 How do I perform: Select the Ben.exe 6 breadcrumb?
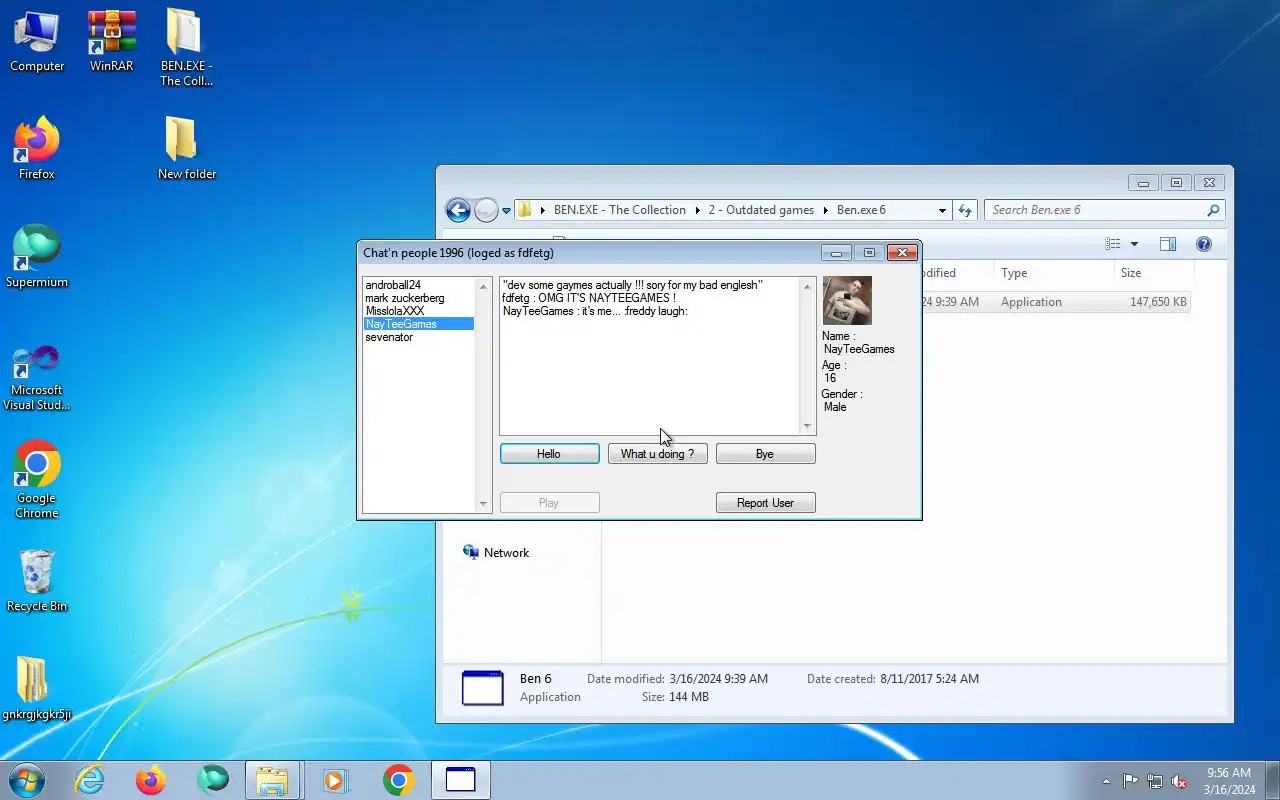[861, 210]
